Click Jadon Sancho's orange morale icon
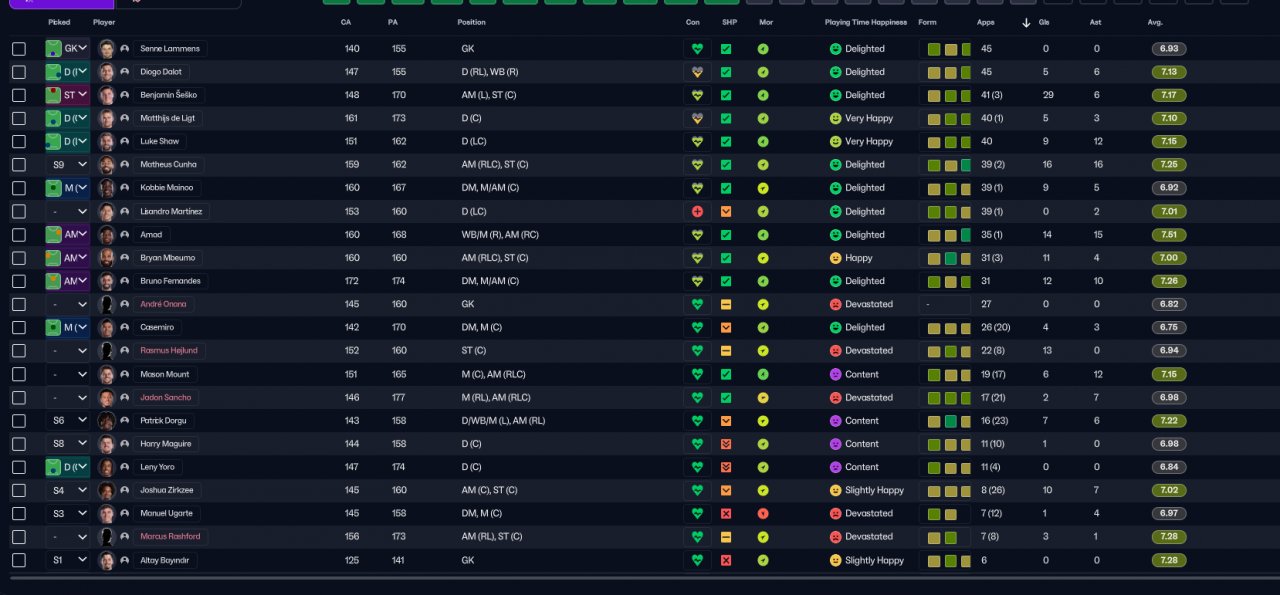 (x=763, y=397)
